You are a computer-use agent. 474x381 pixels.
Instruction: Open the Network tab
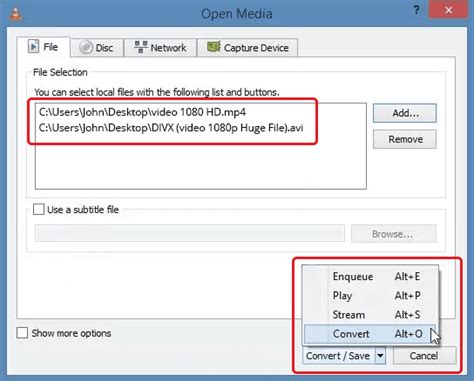click(x=160, y=48)
